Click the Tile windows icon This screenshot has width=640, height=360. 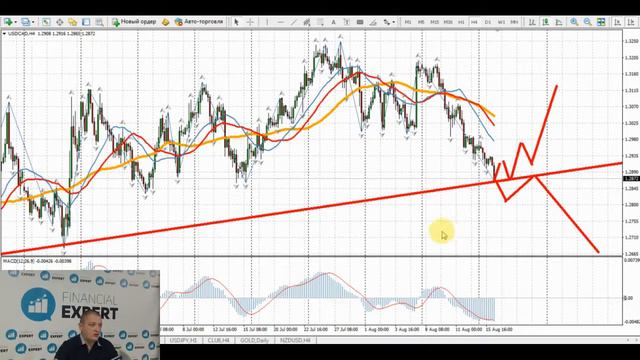point(601,22)
